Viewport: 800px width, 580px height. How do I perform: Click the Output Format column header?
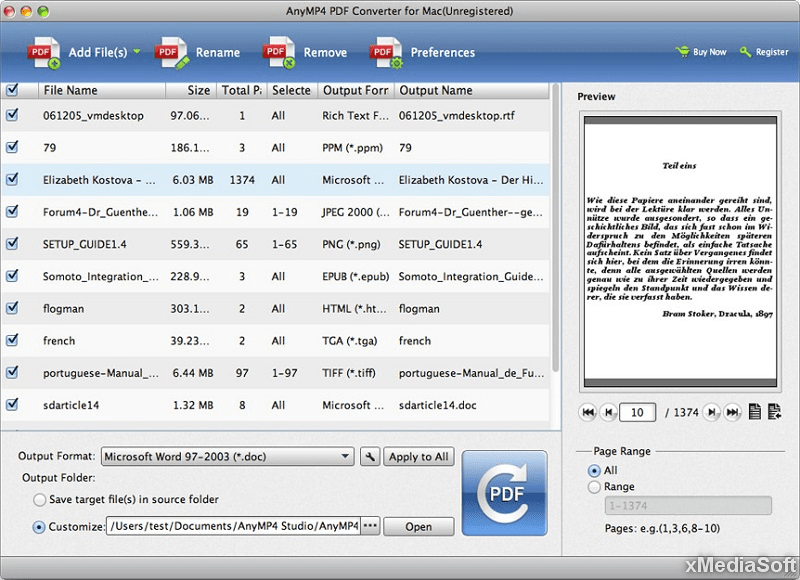click(x=356, y=90)
